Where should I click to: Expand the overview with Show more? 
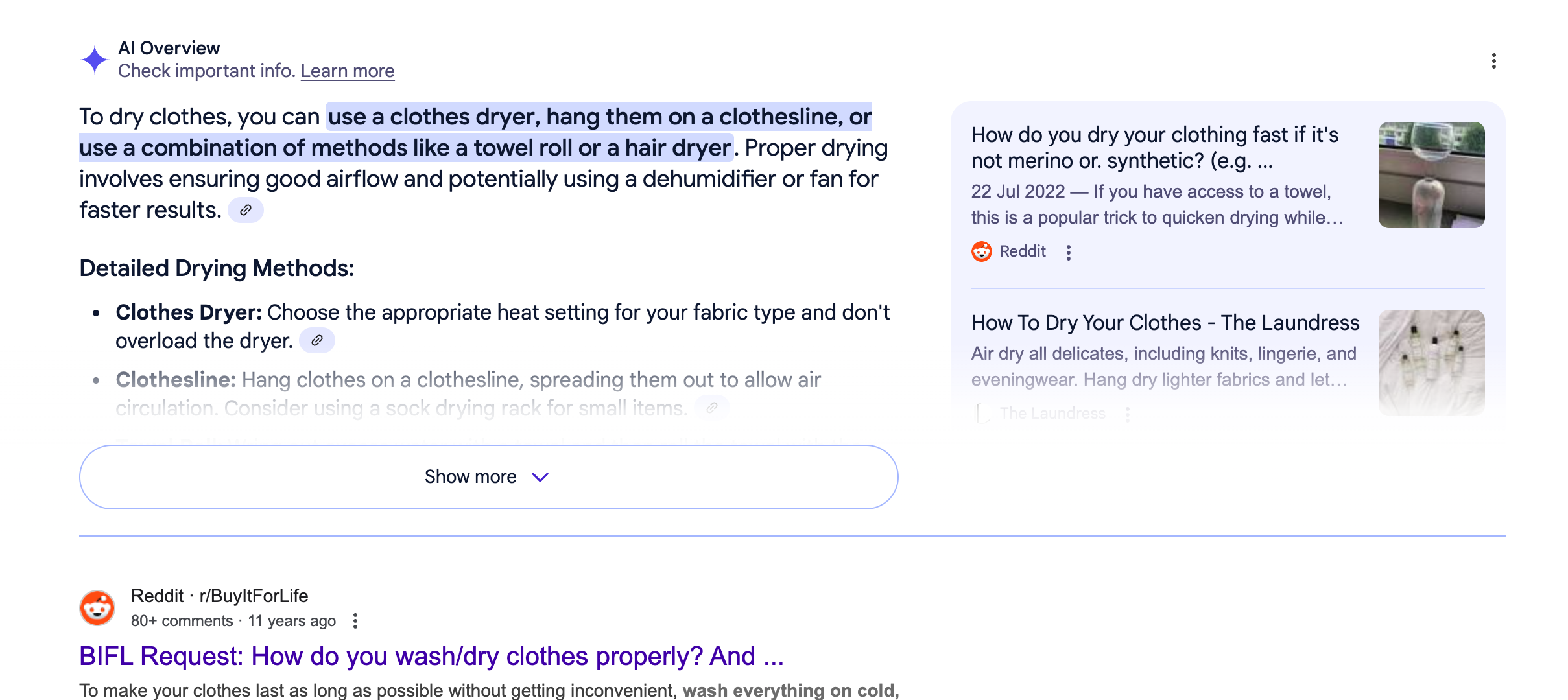coord(489,477)
